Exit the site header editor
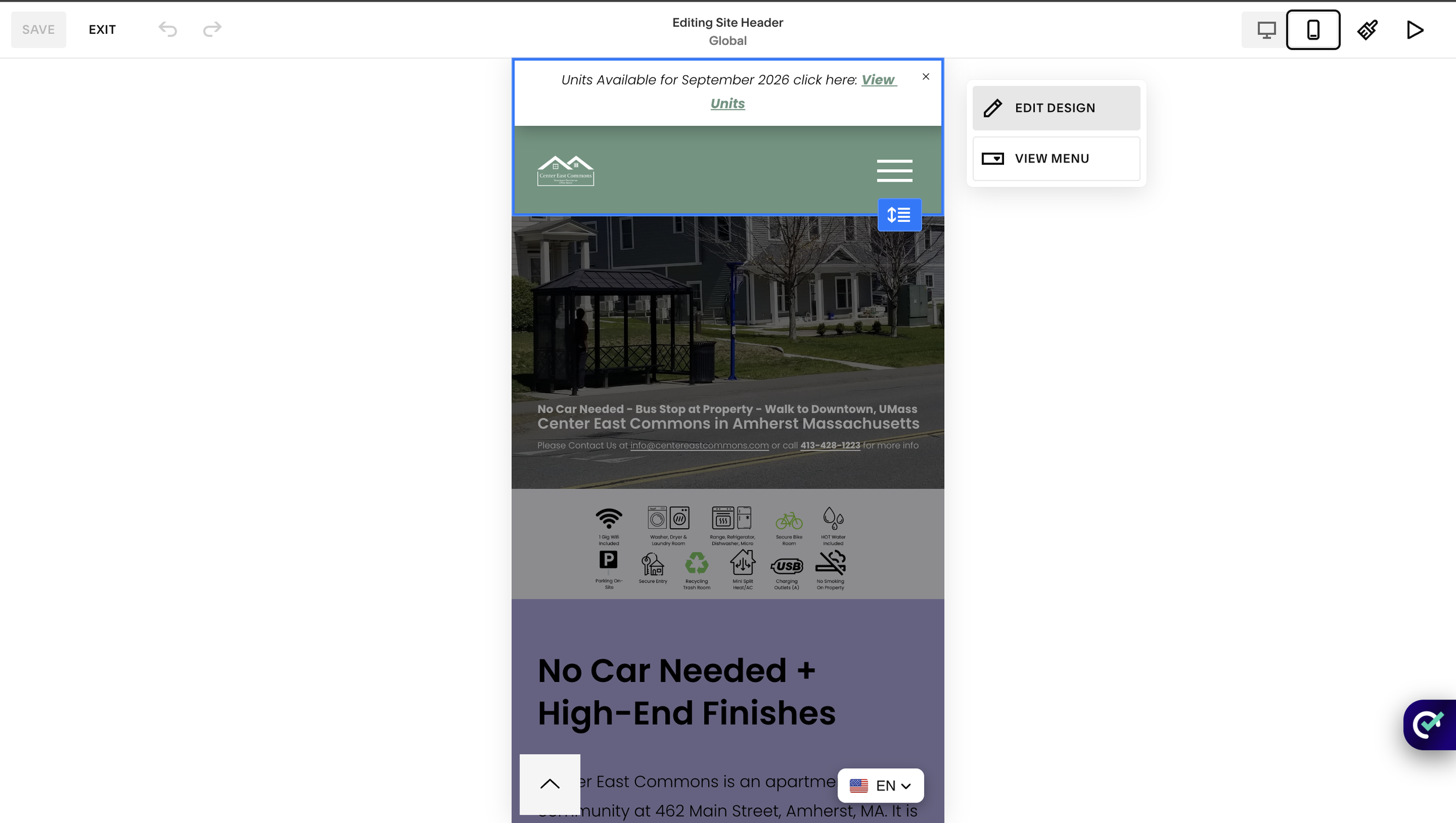This screenshot has width=1456, height=823. [102, 30]
